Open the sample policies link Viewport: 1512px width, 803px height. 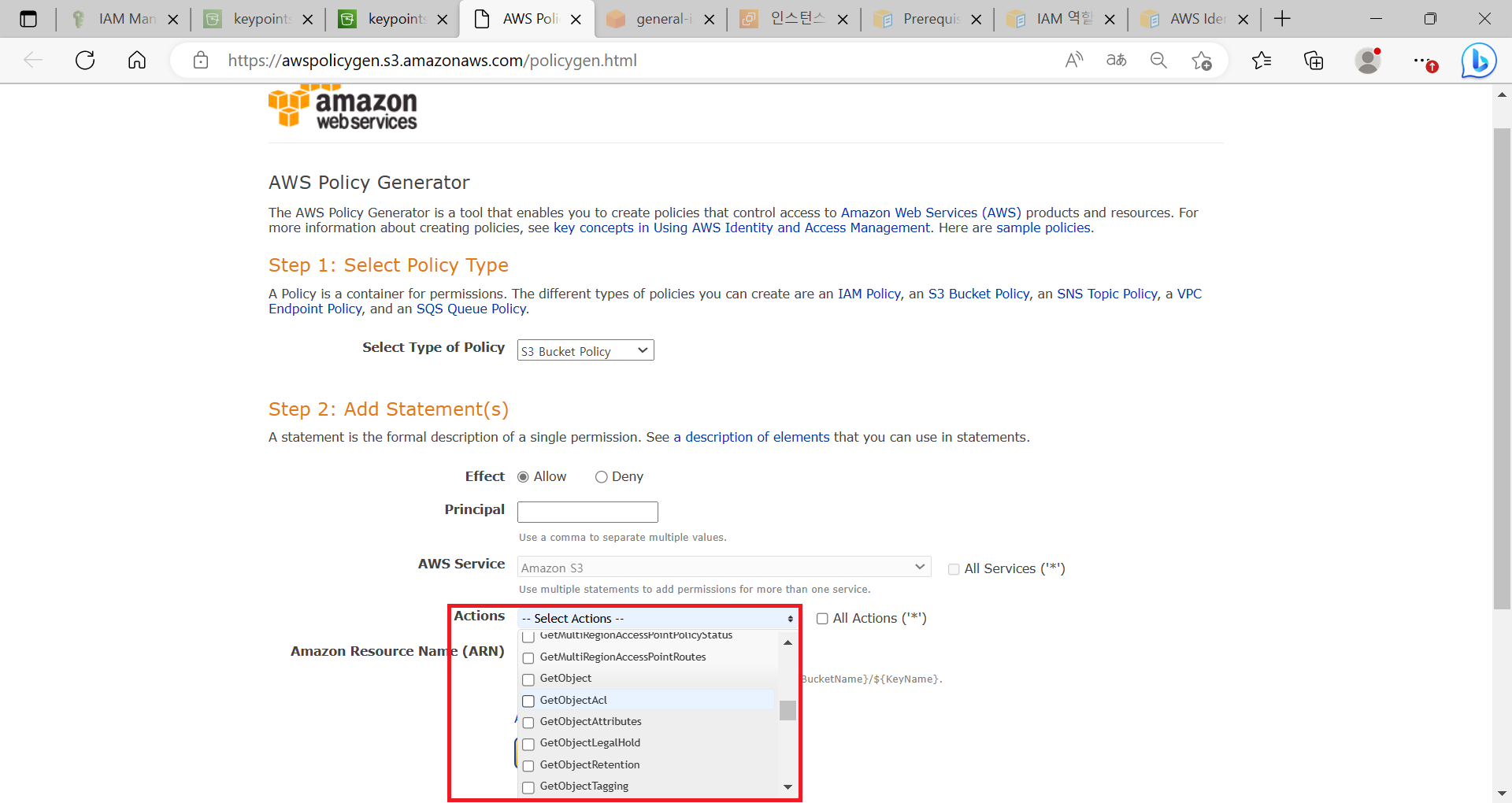(x=1043, y=228)
